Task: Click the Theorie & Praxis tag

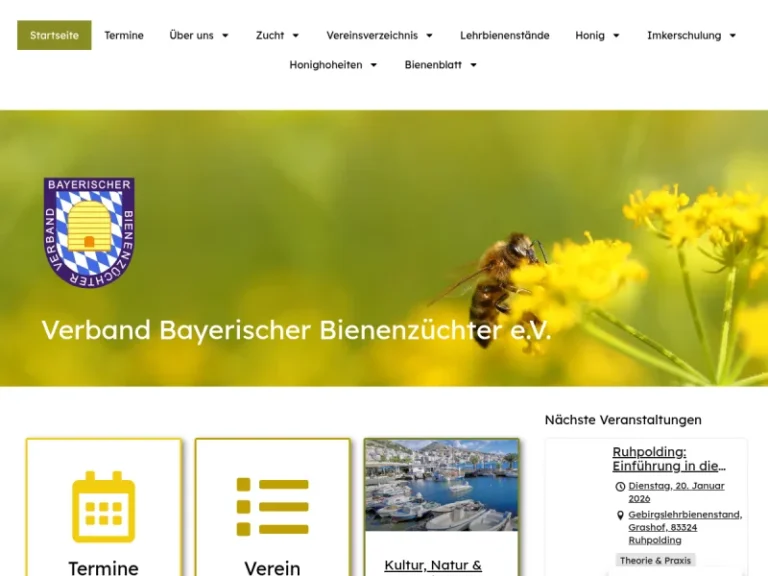Action: [655, 560]
